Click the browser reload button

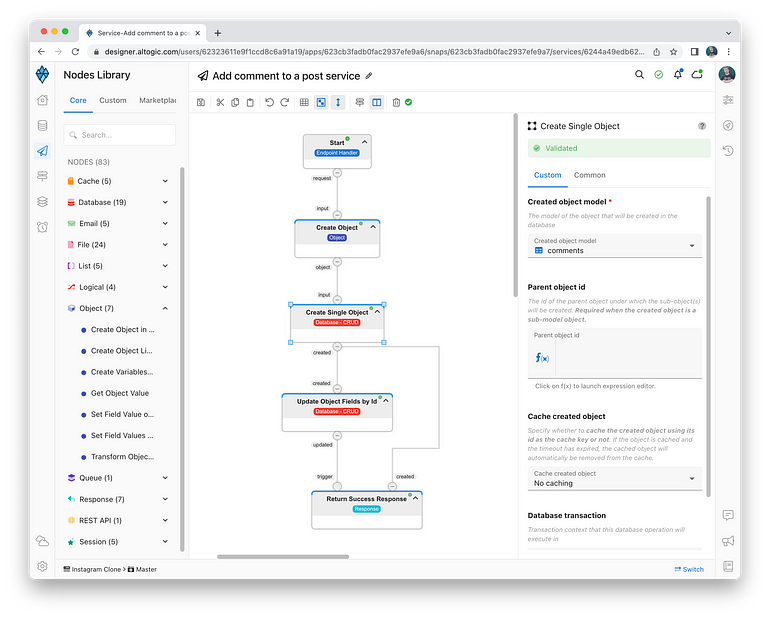pyautogui.click(x=75, y=52)
